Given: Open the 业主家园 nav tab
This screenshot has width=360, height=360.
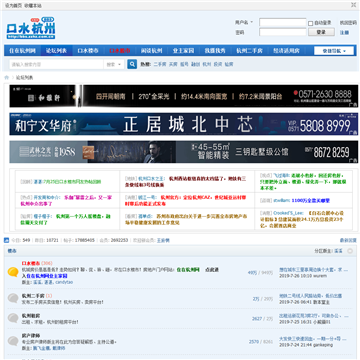Looking at the screenshot, I should click(x=183, y=51).
